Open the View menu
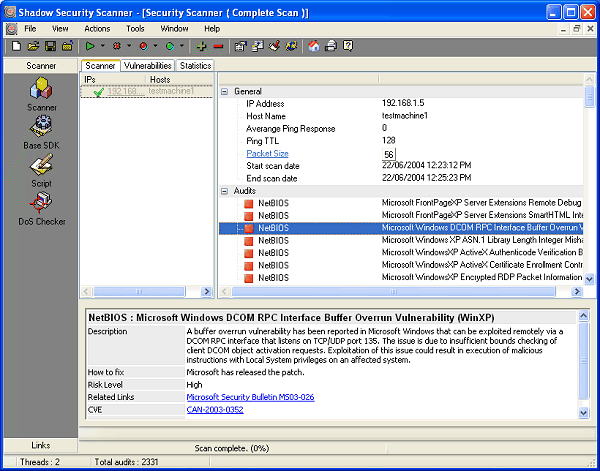 pos(60,29)
